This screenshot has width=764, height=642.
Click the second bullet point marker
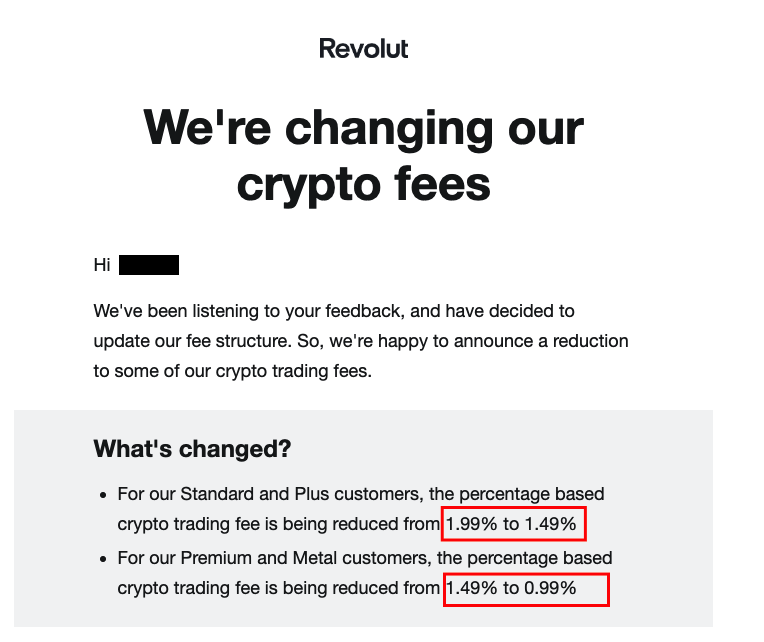coord(103,559)
